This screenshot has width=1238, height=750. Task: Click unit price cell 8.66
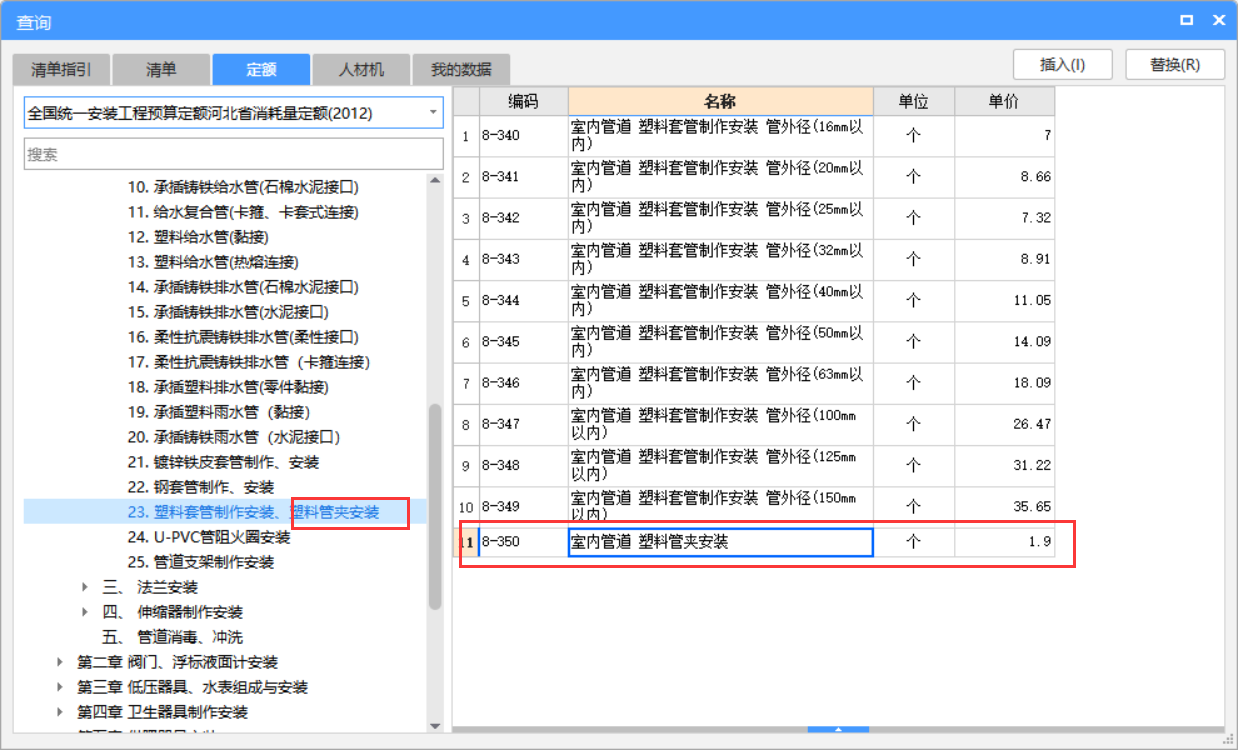(1004, 177)
